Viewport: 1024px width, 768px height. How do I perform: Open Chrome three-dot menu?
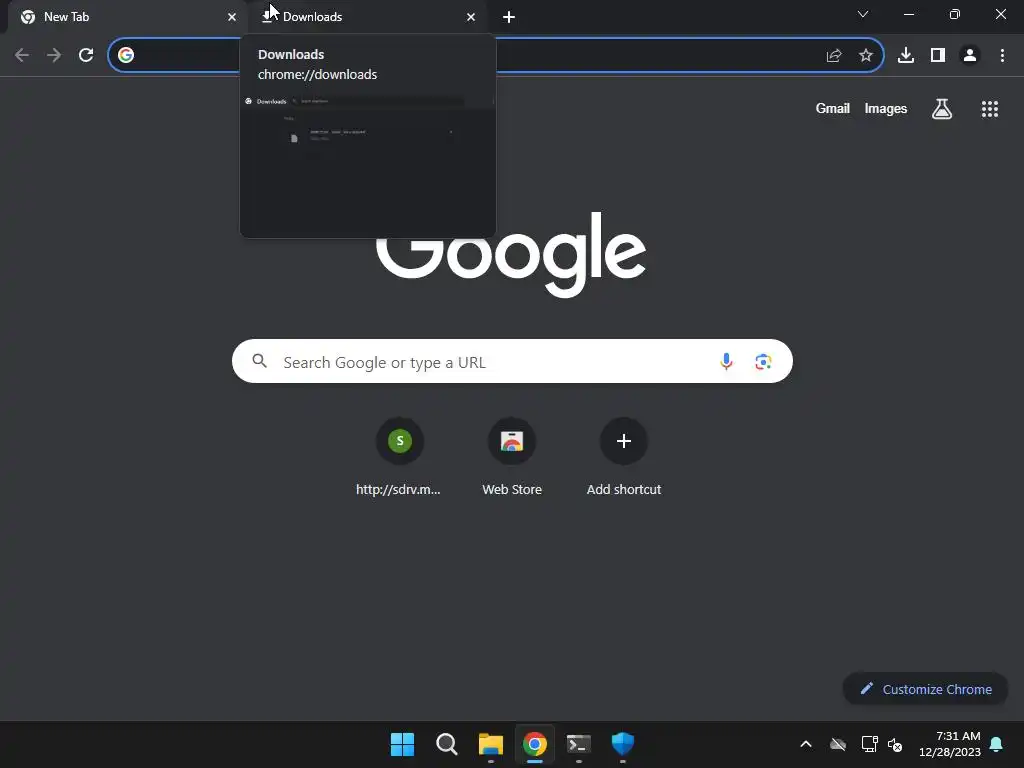point(1002,56)
